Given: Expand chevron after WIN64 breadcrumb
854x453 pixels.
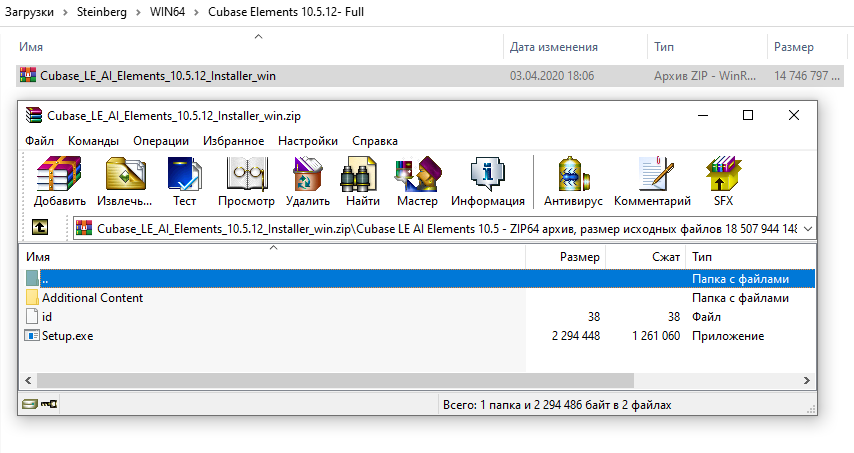Looking at the screenshot, I should pos(197,13).
